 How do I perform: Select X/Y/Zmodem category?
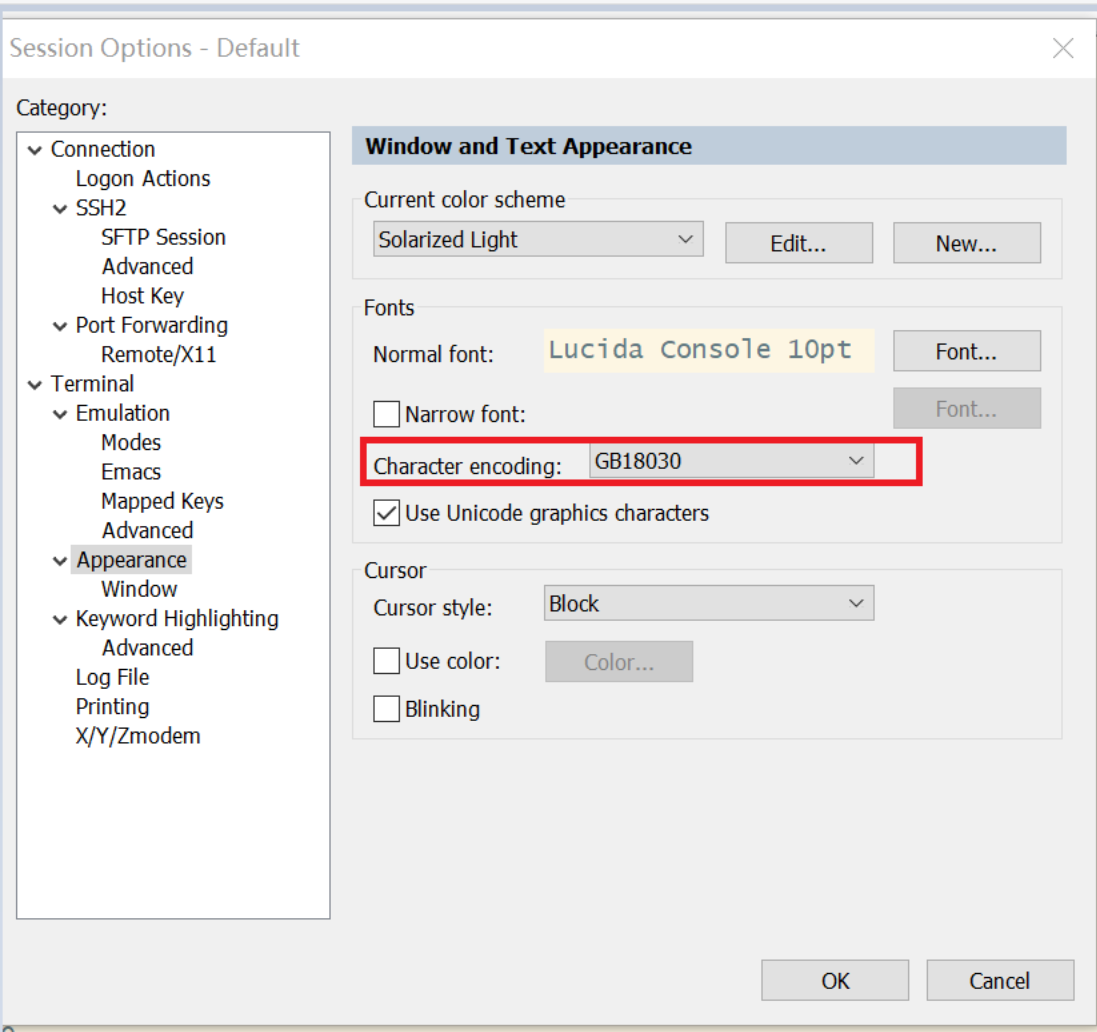(138, 737)
